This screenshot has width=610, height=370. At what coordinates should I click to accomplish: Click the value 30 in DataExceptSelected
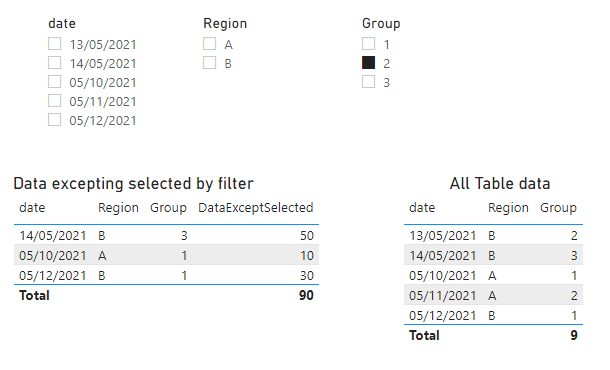[x=307, y=276]
